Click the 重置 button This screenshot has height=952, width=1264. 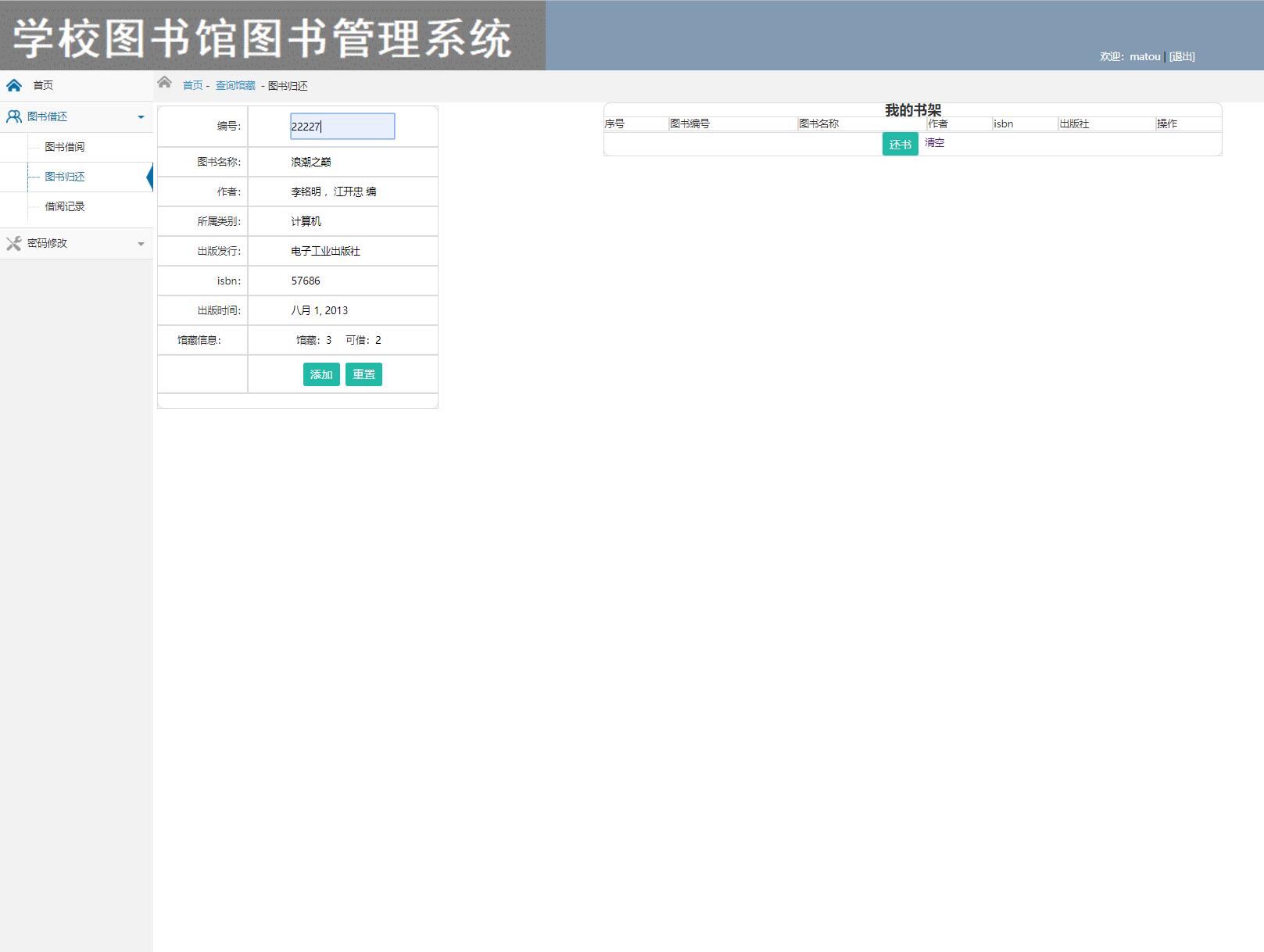(363, 374)
